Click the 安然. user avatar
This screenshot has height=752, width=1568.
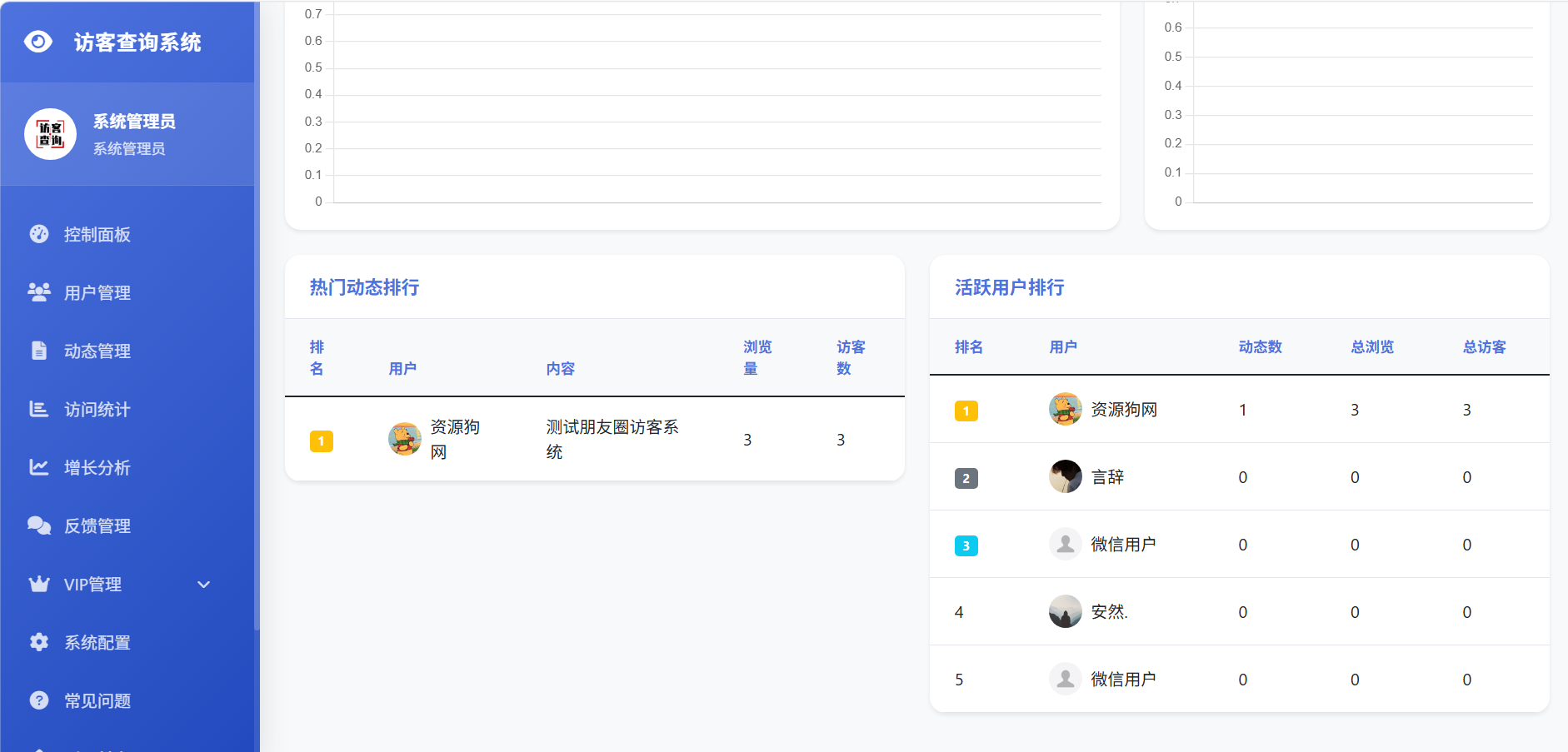[1066, 611]
